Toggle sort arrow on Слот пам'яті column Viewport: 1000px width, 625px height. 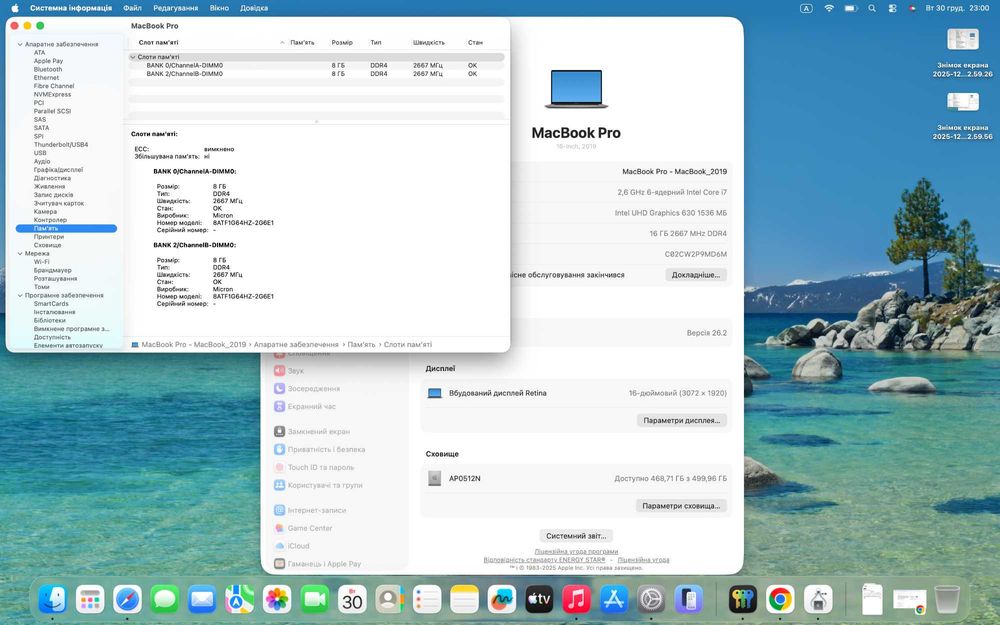pos(282,43)
